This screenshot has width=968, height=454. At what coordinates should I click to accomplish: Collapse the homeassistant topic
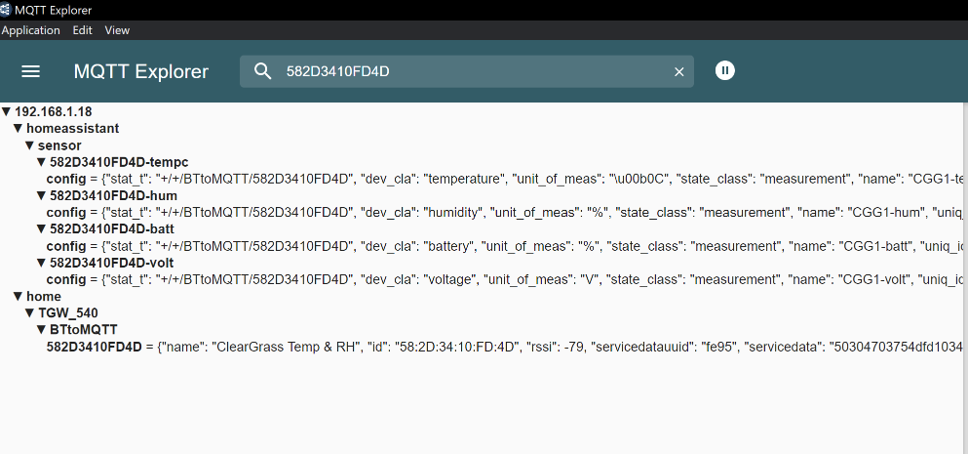tap(18, 129)
